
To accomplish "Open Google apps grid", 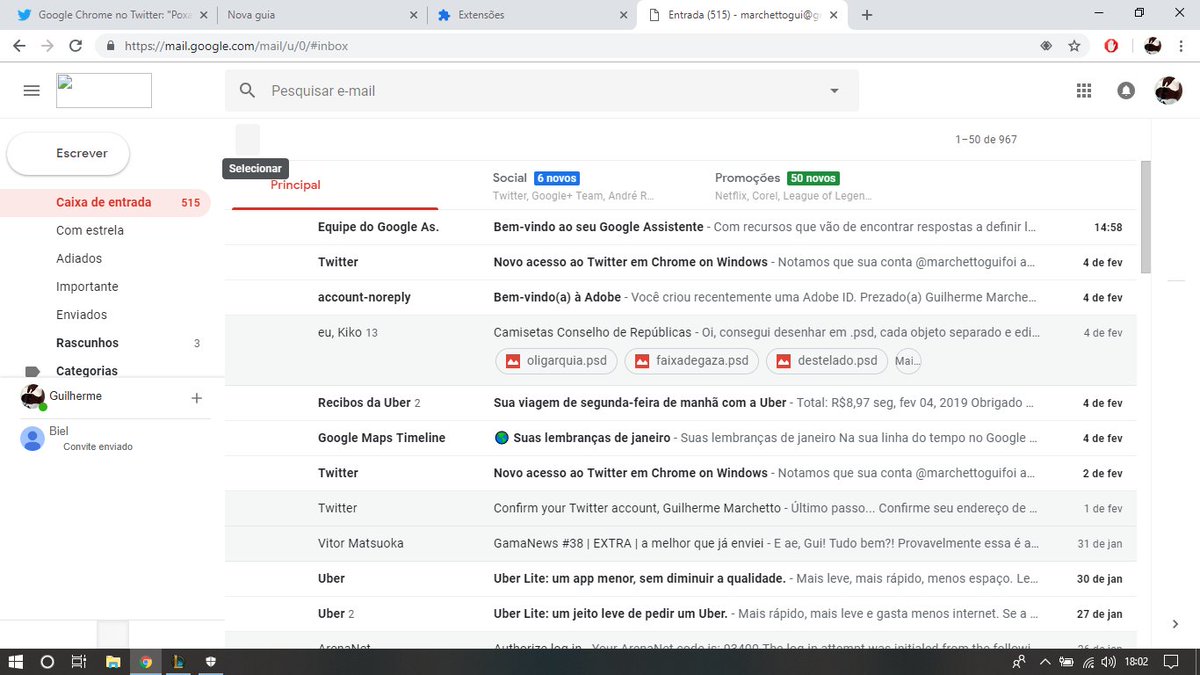I will 1084,91.
